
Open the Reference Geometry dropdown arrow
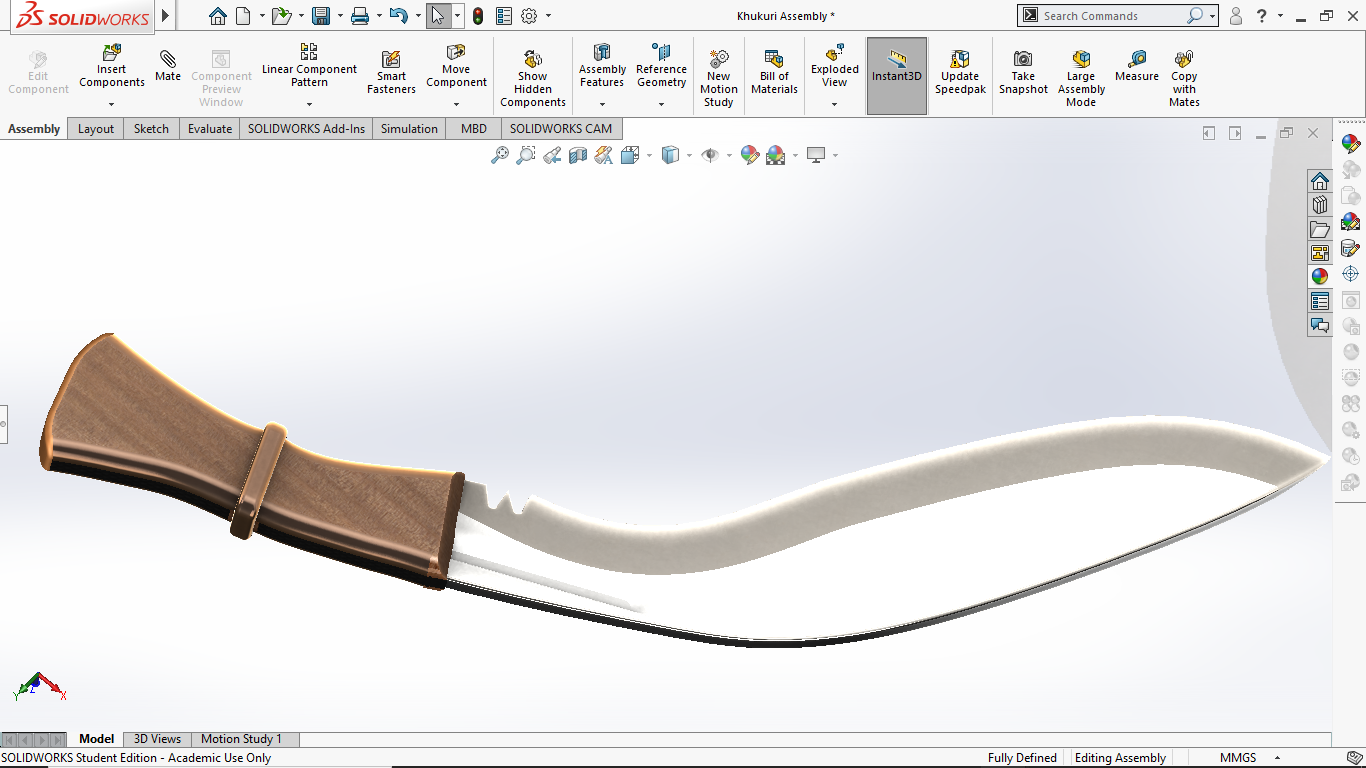[x=661, y=104]
